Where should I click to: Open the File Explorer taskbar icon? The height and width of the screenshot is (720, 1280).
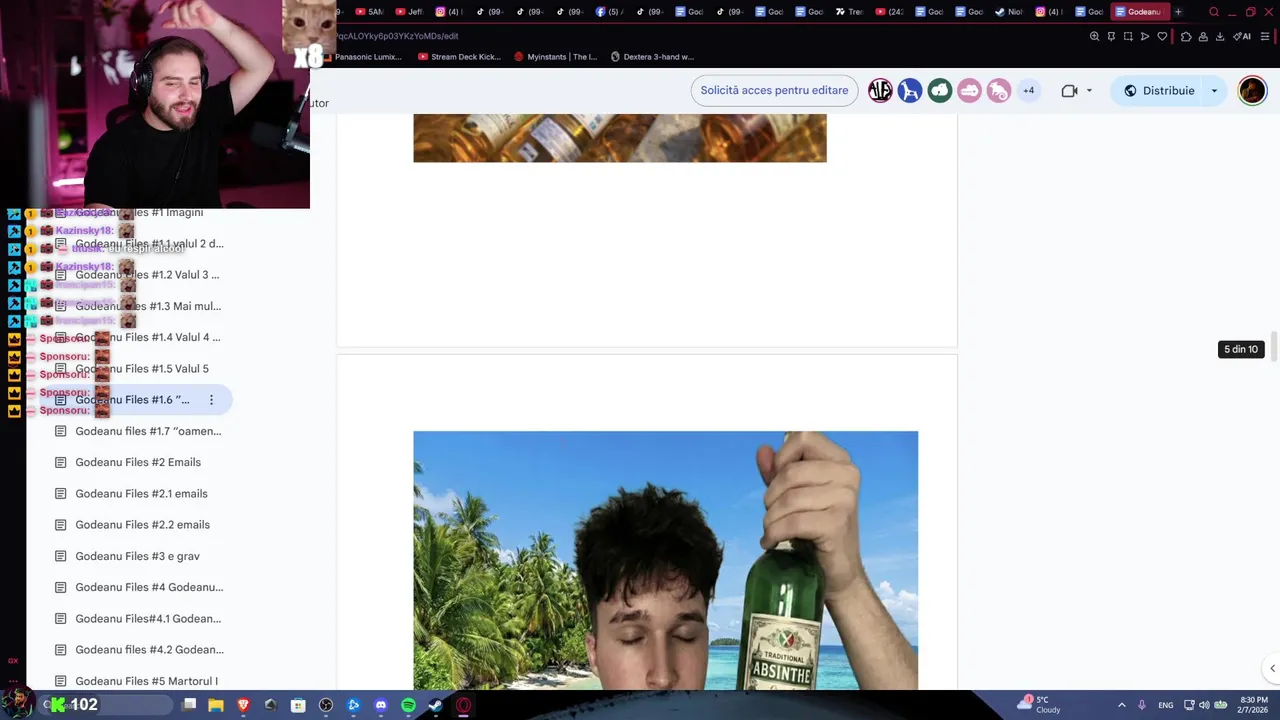pyautogui.click(x=216, y=705)
